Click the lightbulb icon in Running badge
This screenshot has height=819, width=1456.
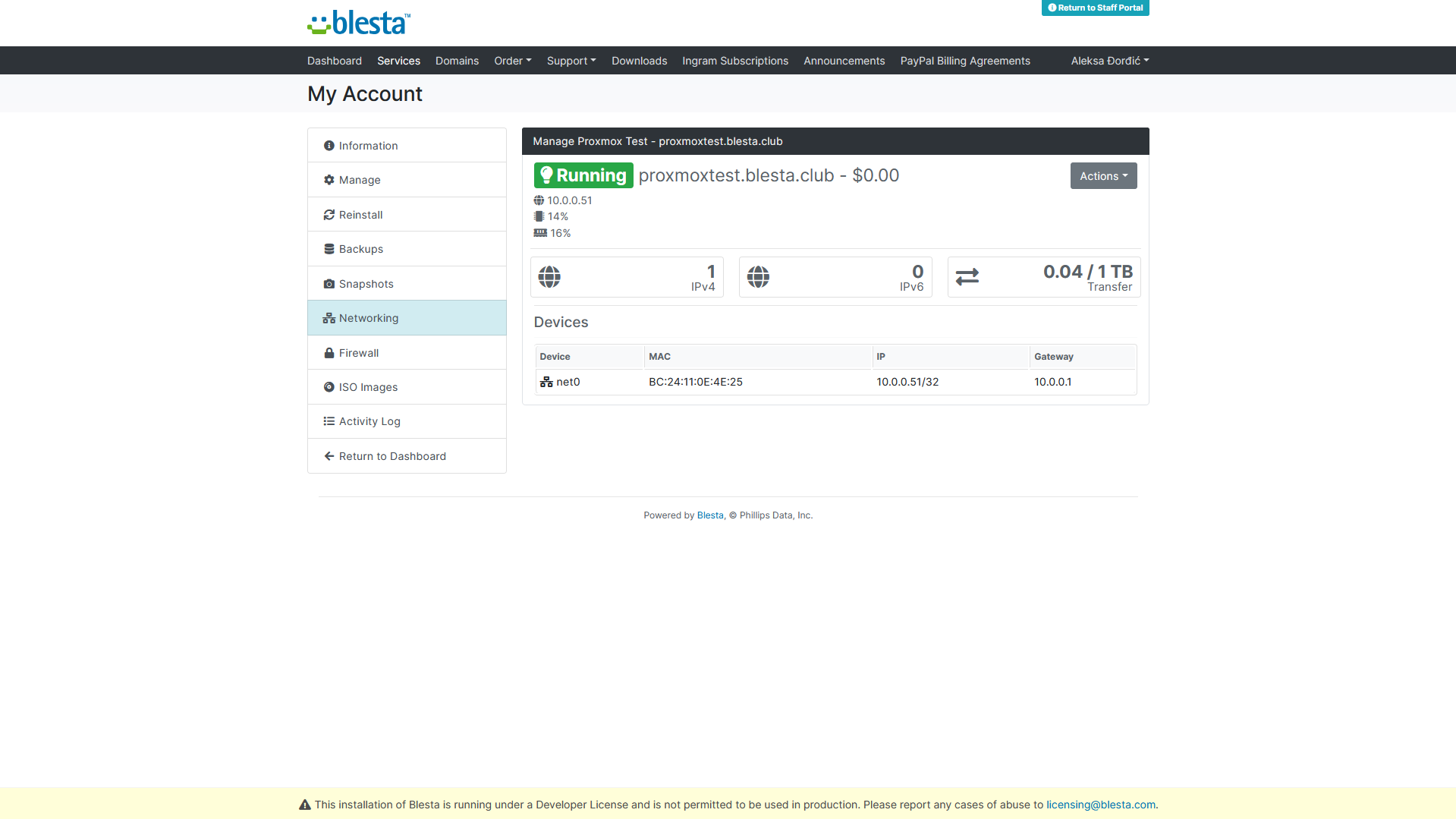point(546,175)
